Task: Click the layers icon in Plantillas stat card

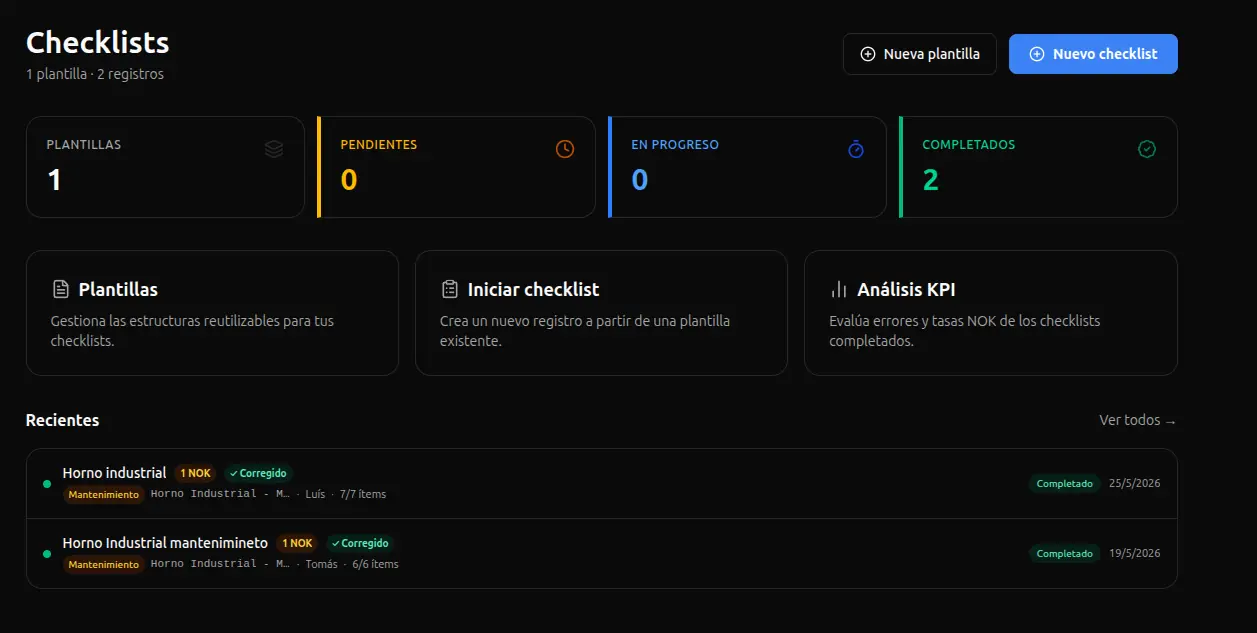Action: 274,149
